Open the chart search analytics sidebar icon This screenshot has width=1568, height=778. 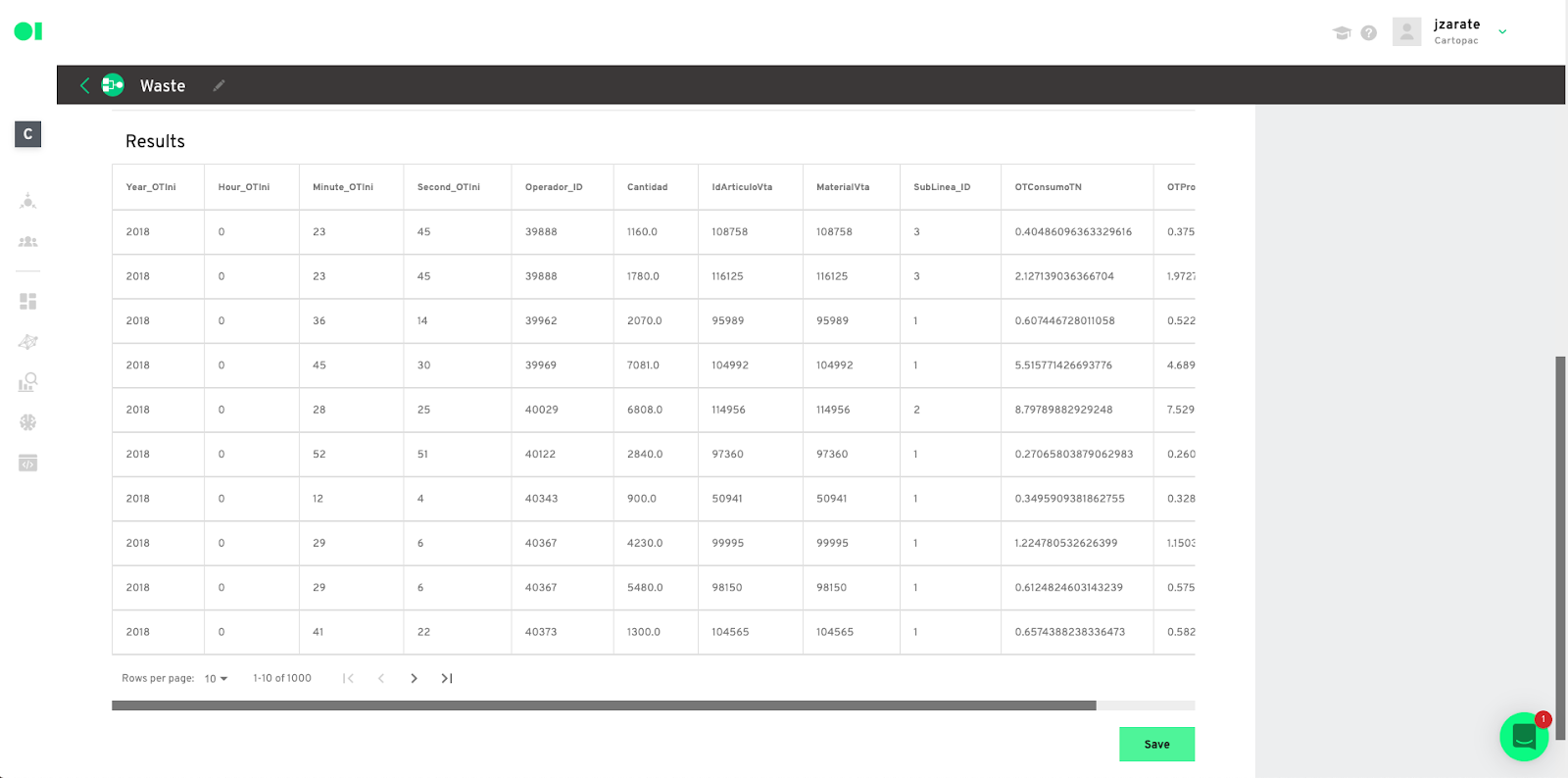pyautogui.click(x=28, y=382)
